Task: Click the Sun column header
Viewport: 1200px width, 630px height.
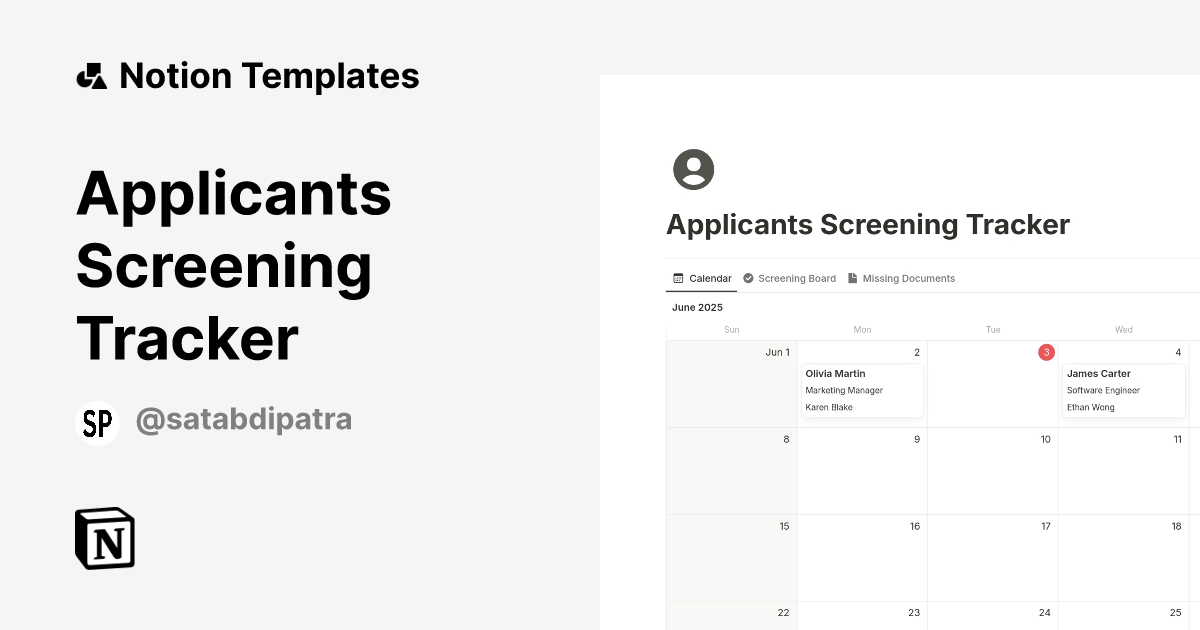Action: [732, 329]
